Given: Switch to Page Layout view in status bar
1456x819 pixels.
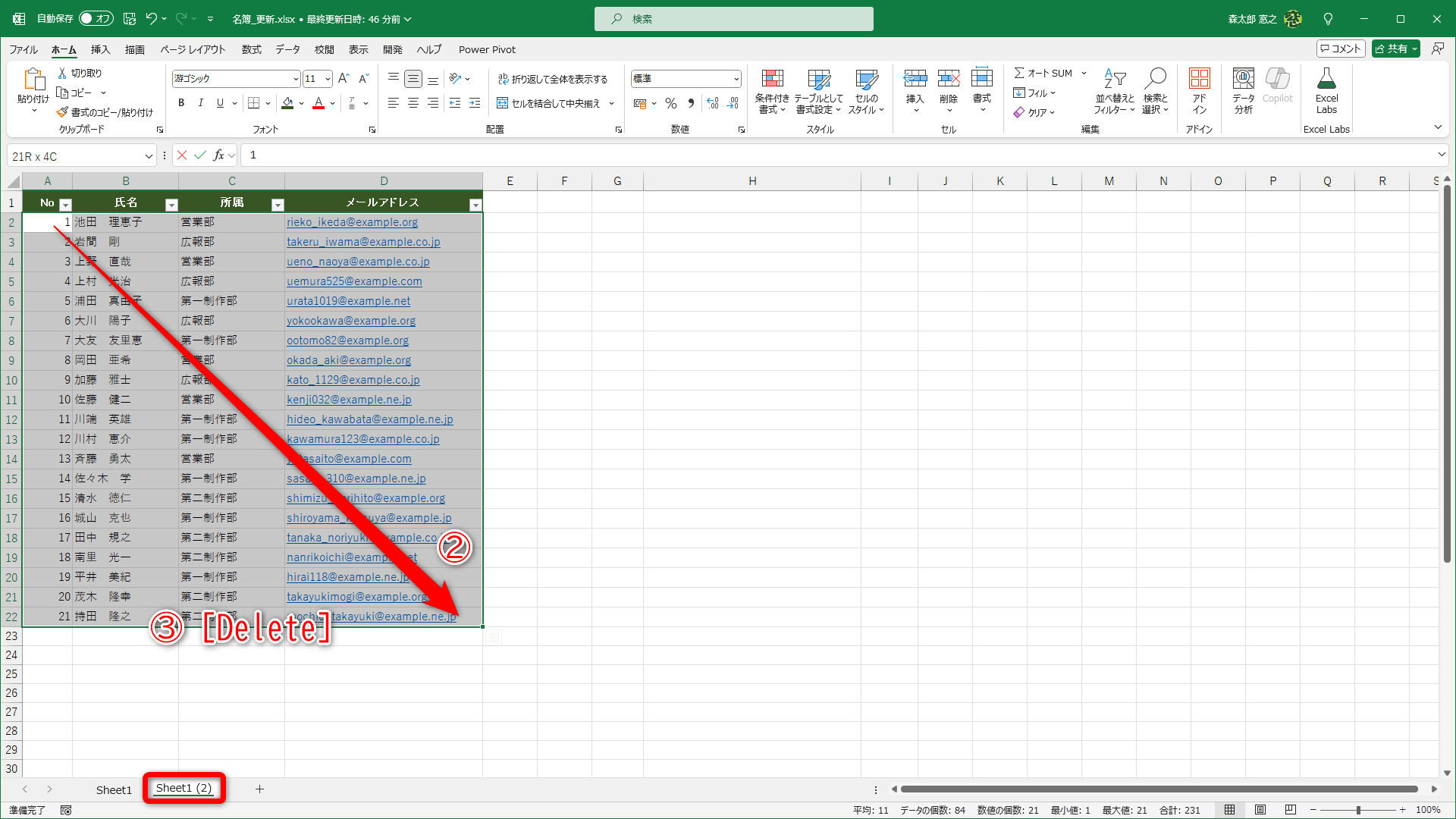Looking at the screenshot, I should [1260, 810].
